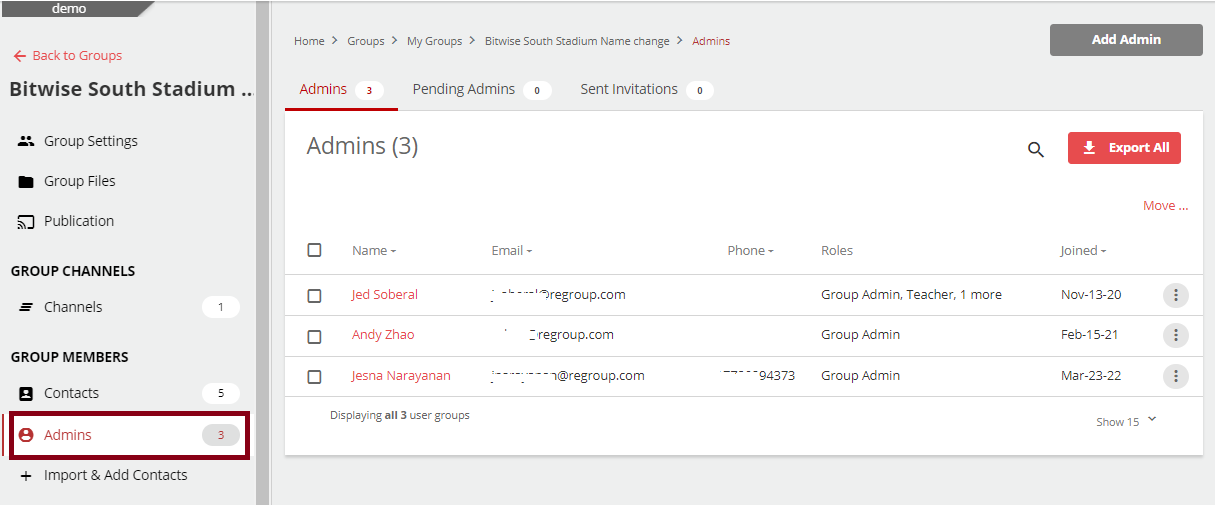Check the box for Jed Soberal
Viewport: 1215px width, 505px height.
click(314, 296)
